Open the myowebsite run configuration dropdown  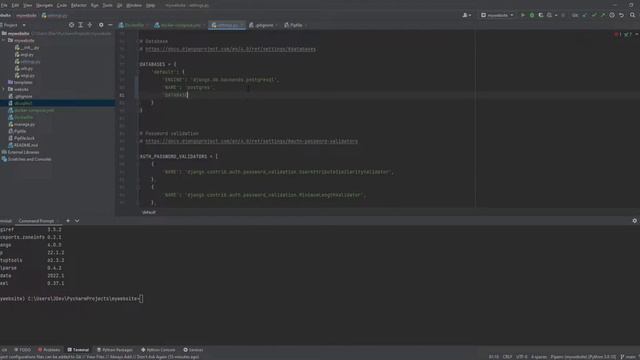497,15
